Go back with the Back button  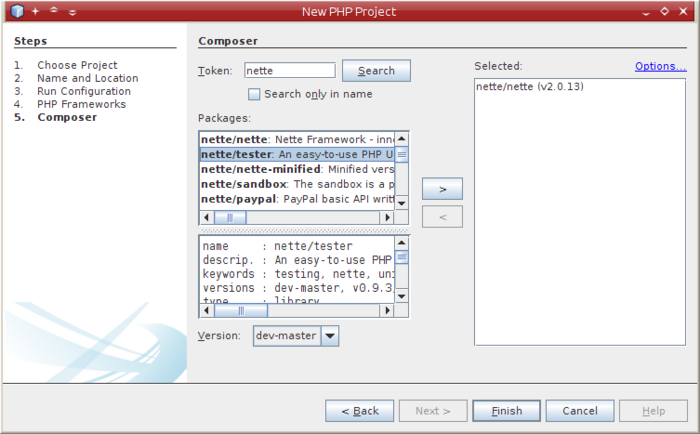[x=360, y=411]
